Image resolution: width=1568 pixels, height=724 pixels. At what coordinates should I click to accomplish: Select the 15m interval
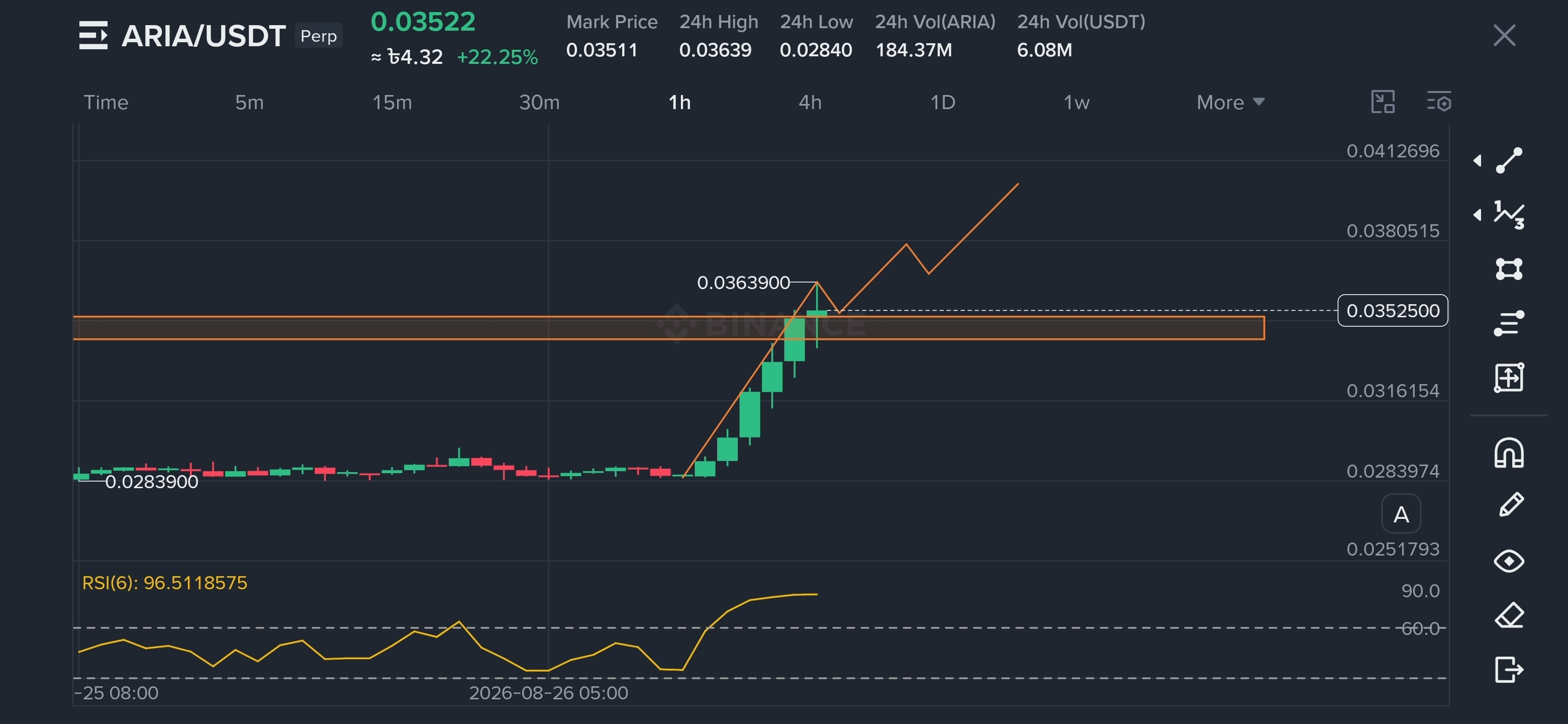tap(392, 102)
